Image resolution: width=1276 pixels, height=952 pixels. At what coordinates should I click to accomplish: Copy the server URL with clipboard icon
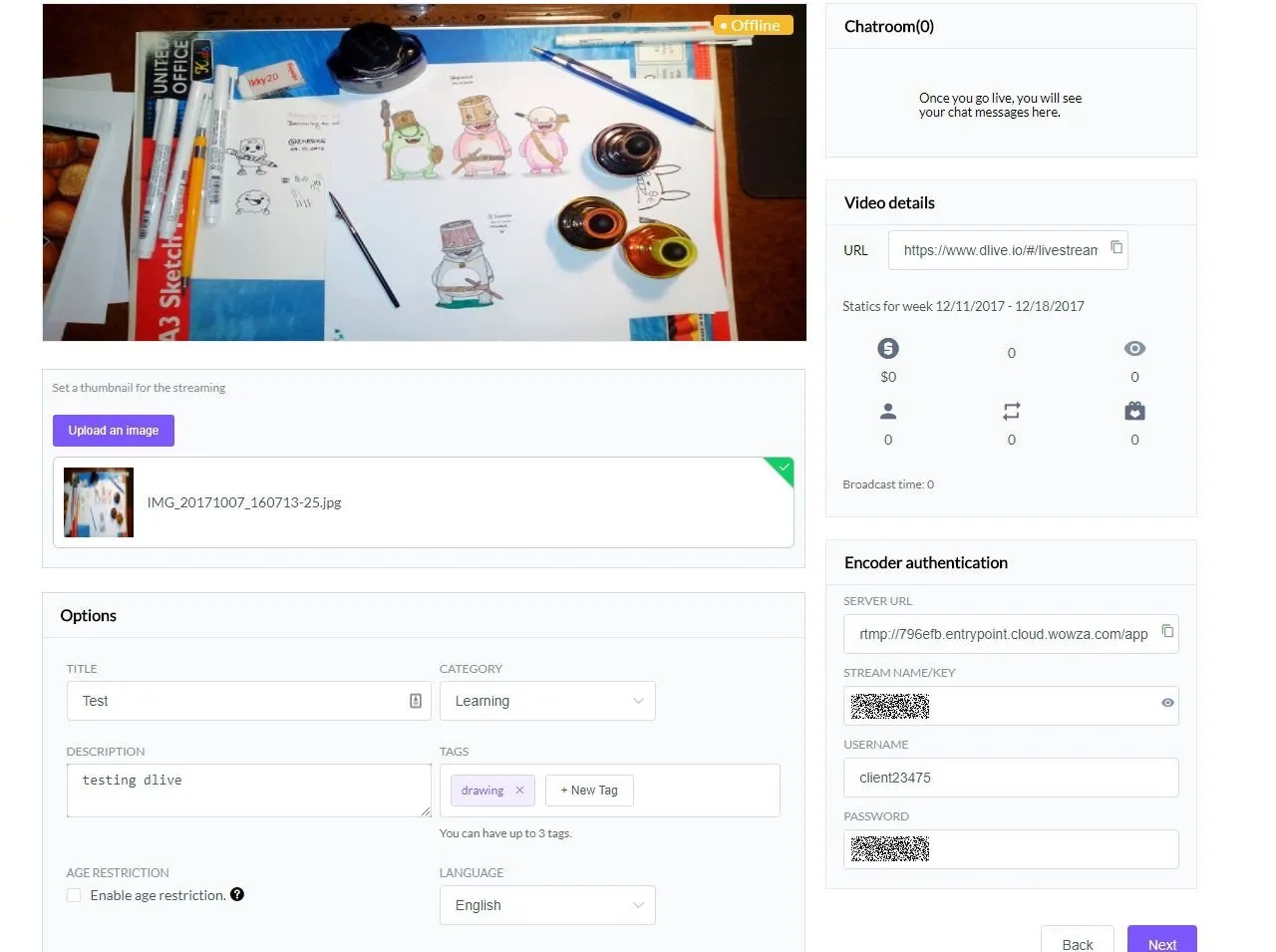(1167, 631)
